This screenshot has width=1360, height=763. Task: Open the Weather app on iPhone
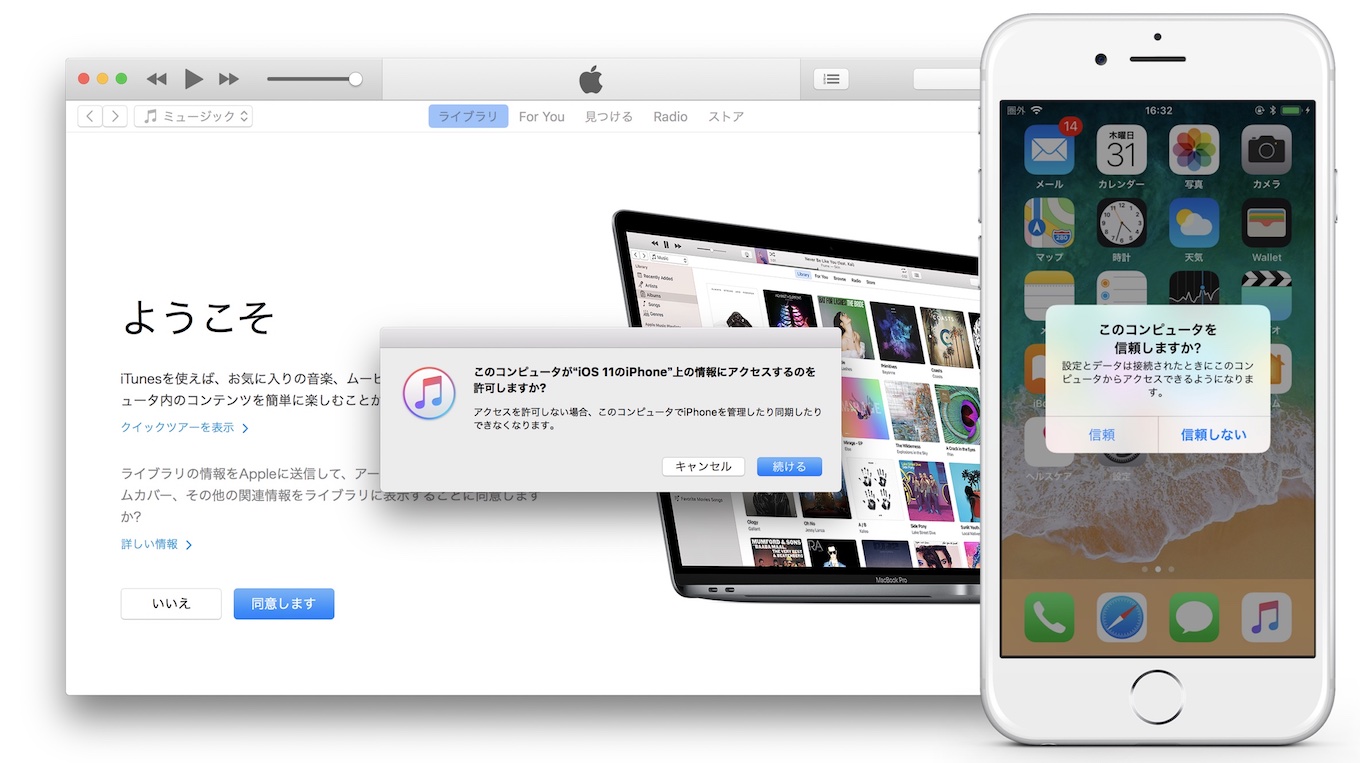(x=1194, y=223)
